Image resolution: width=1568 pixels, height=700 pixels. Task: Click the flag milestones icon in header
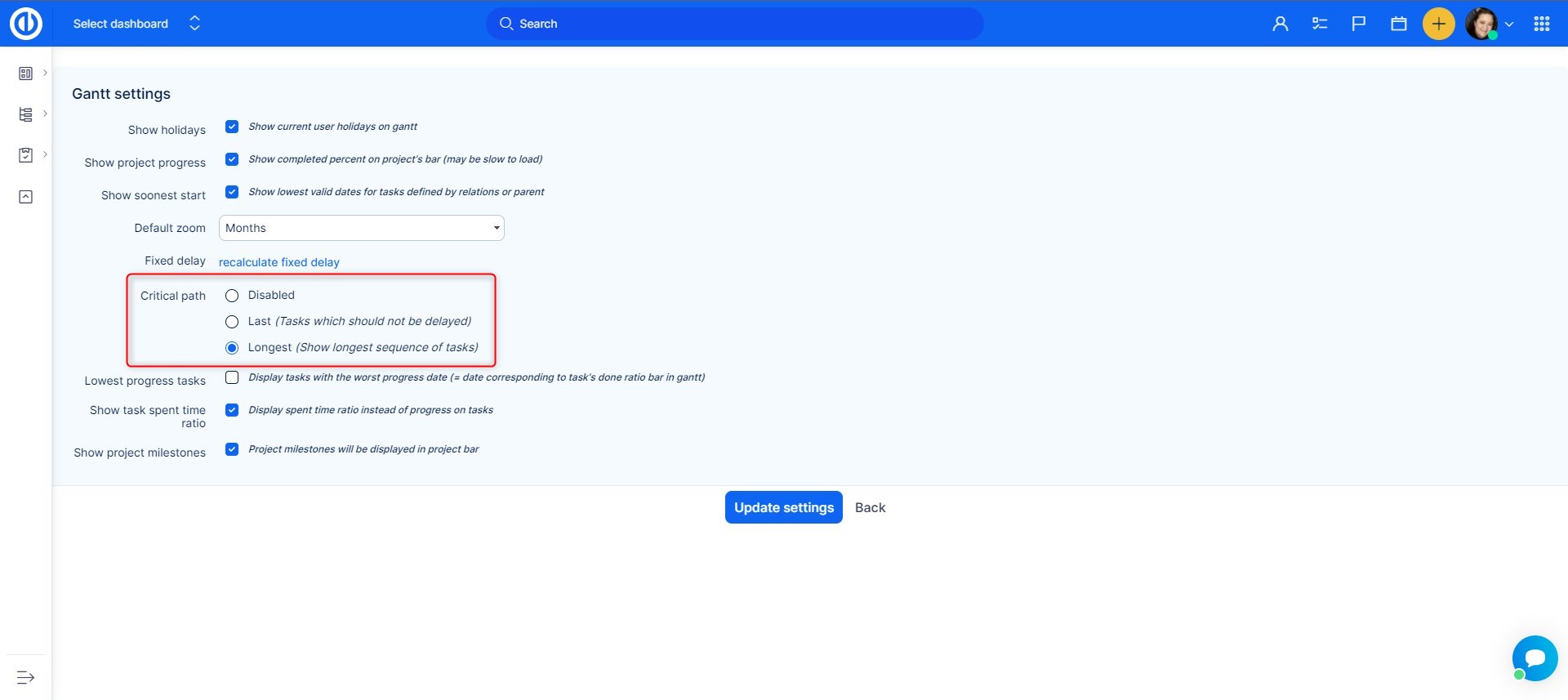pos(1358,24)
